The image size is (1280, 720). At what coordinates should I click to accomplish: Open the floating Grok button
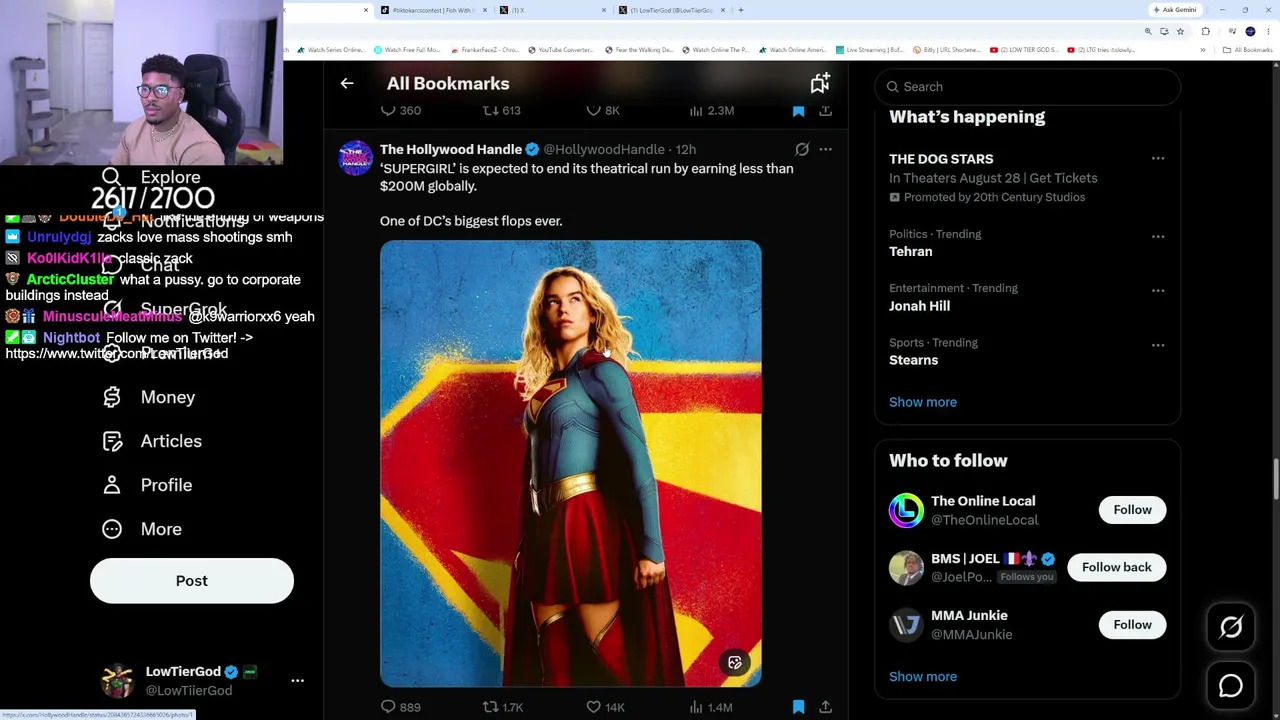(1231, 627)
